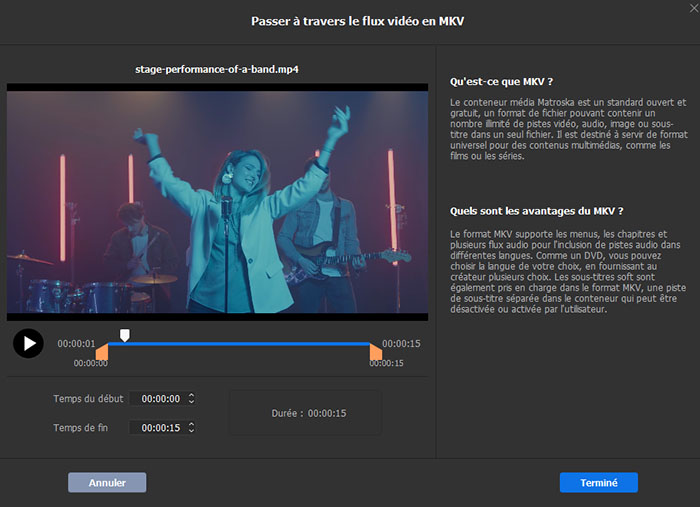
Task: Click the Quels sont les avantages du MKV heading
Action: (537, 211)
